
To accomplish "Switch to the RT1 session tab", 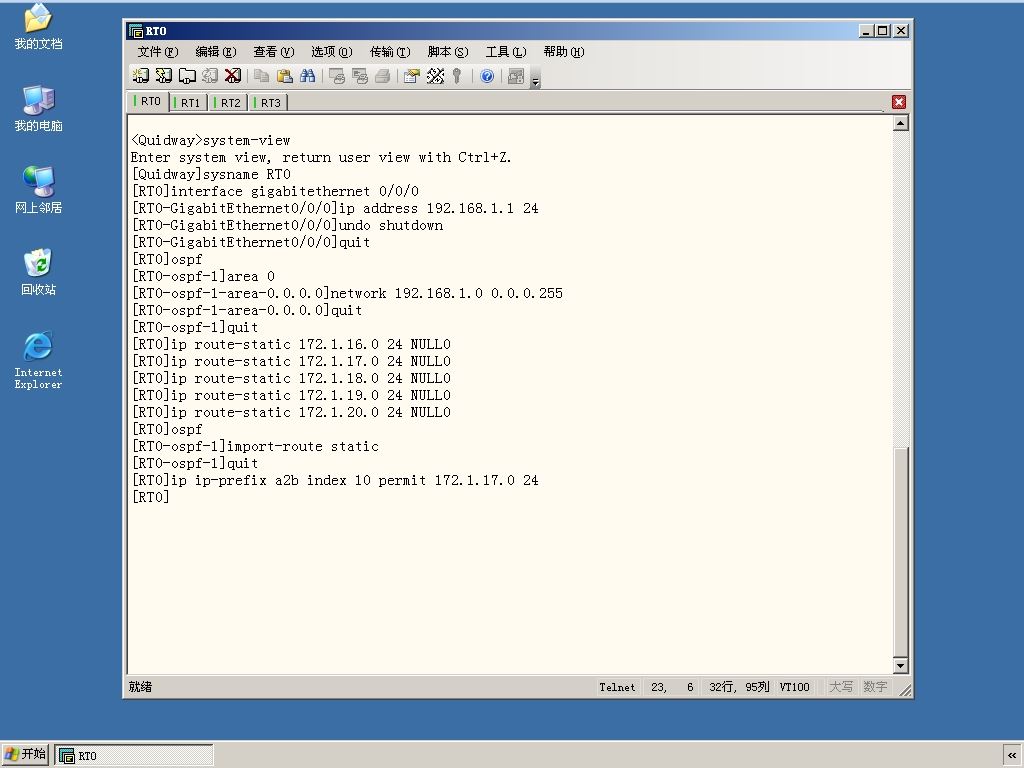I will coord(189,103).
